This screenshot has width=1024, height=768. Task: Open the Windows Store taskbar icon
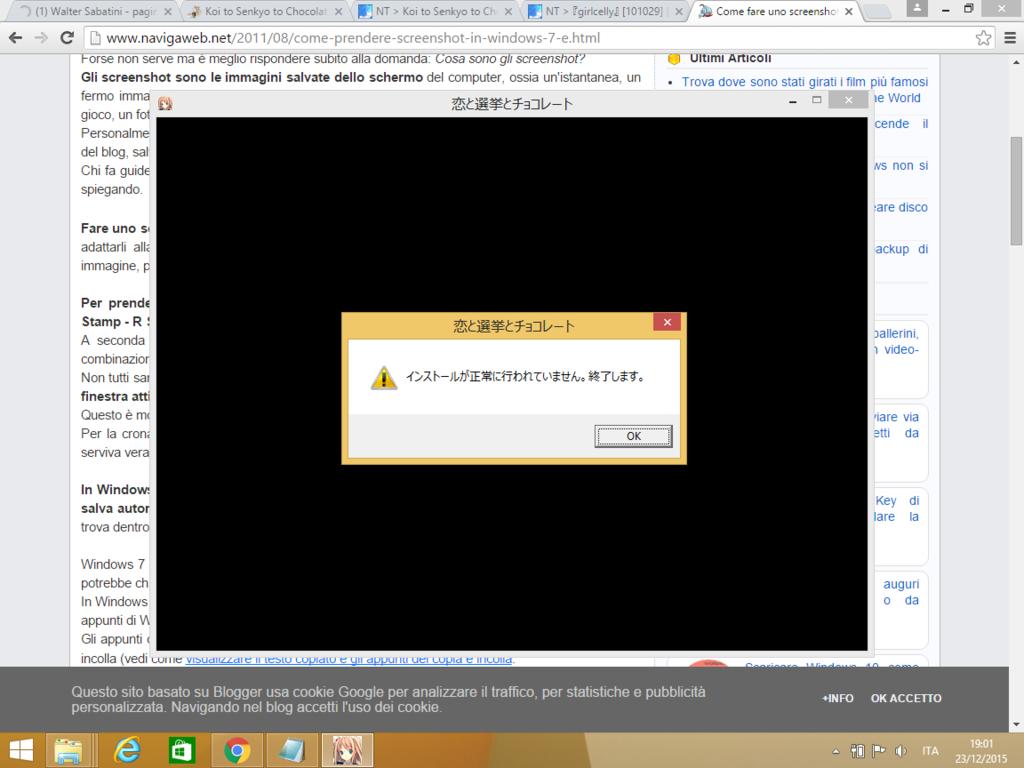coord(182,750)
